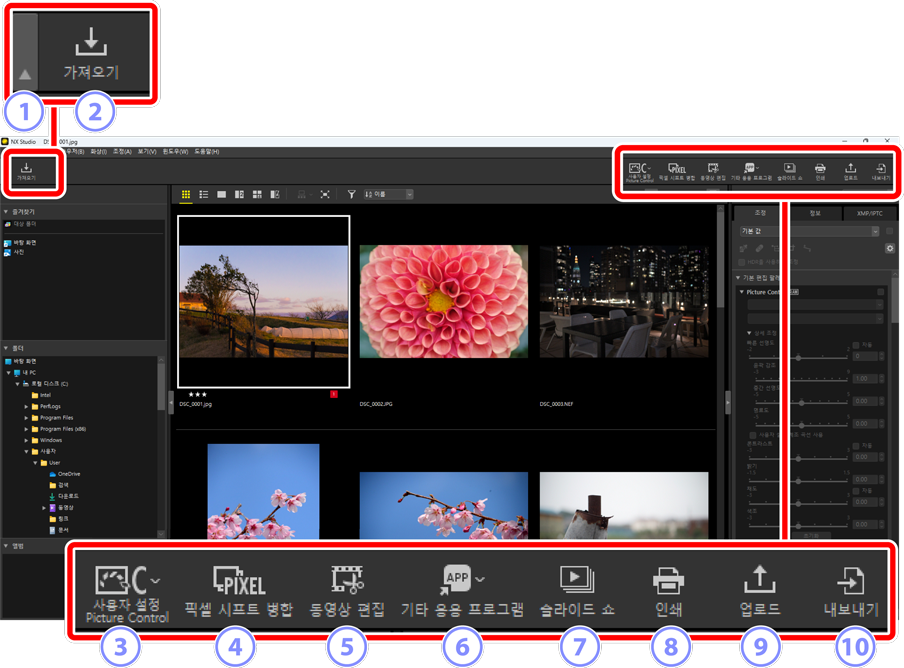Open the 이름 sort order dropdown
904x668 pixels.
click(388, 195)
